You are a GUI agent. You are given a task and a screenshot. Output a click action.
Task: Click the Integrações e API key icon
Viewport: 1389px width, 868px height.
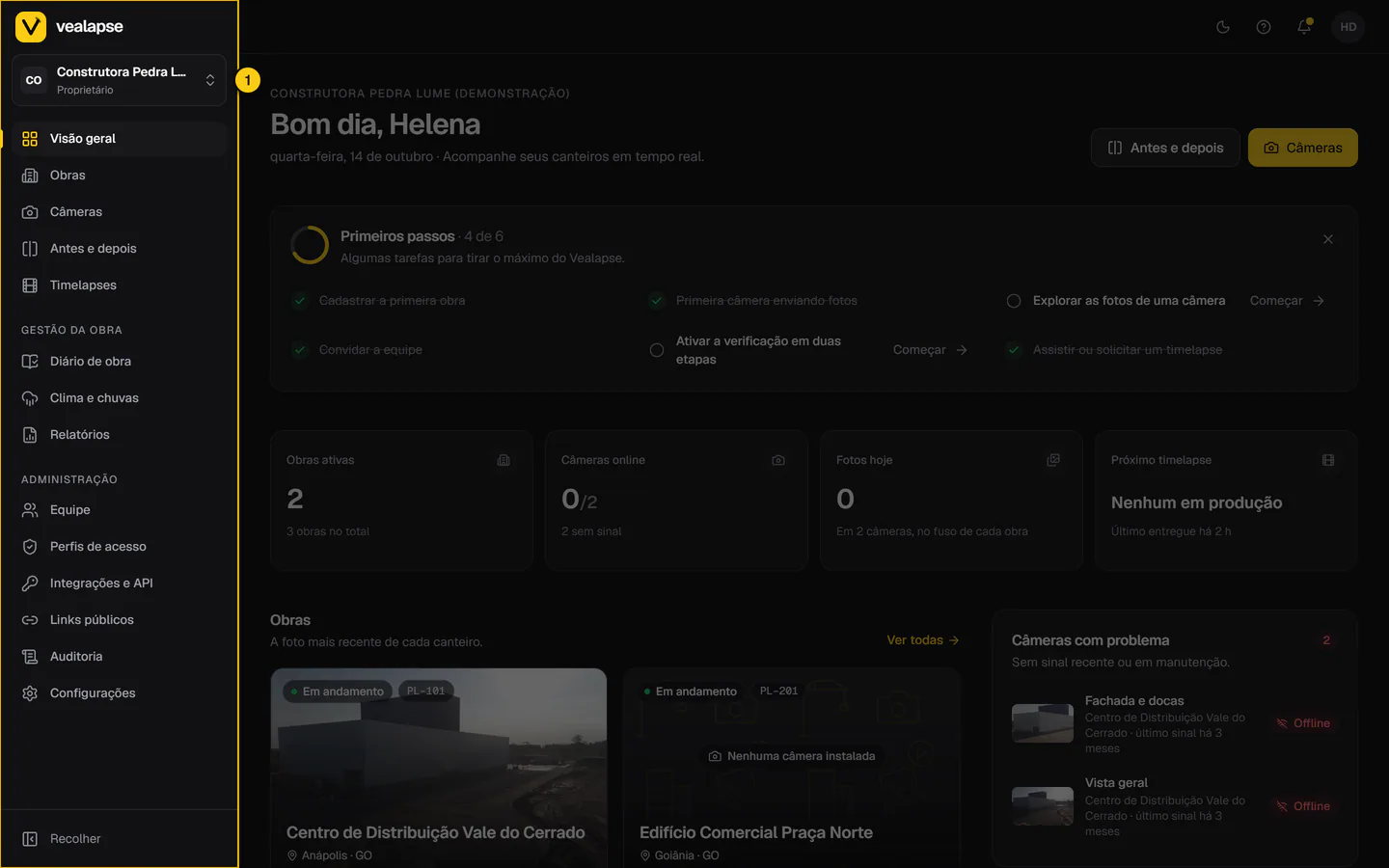[30, 583]
